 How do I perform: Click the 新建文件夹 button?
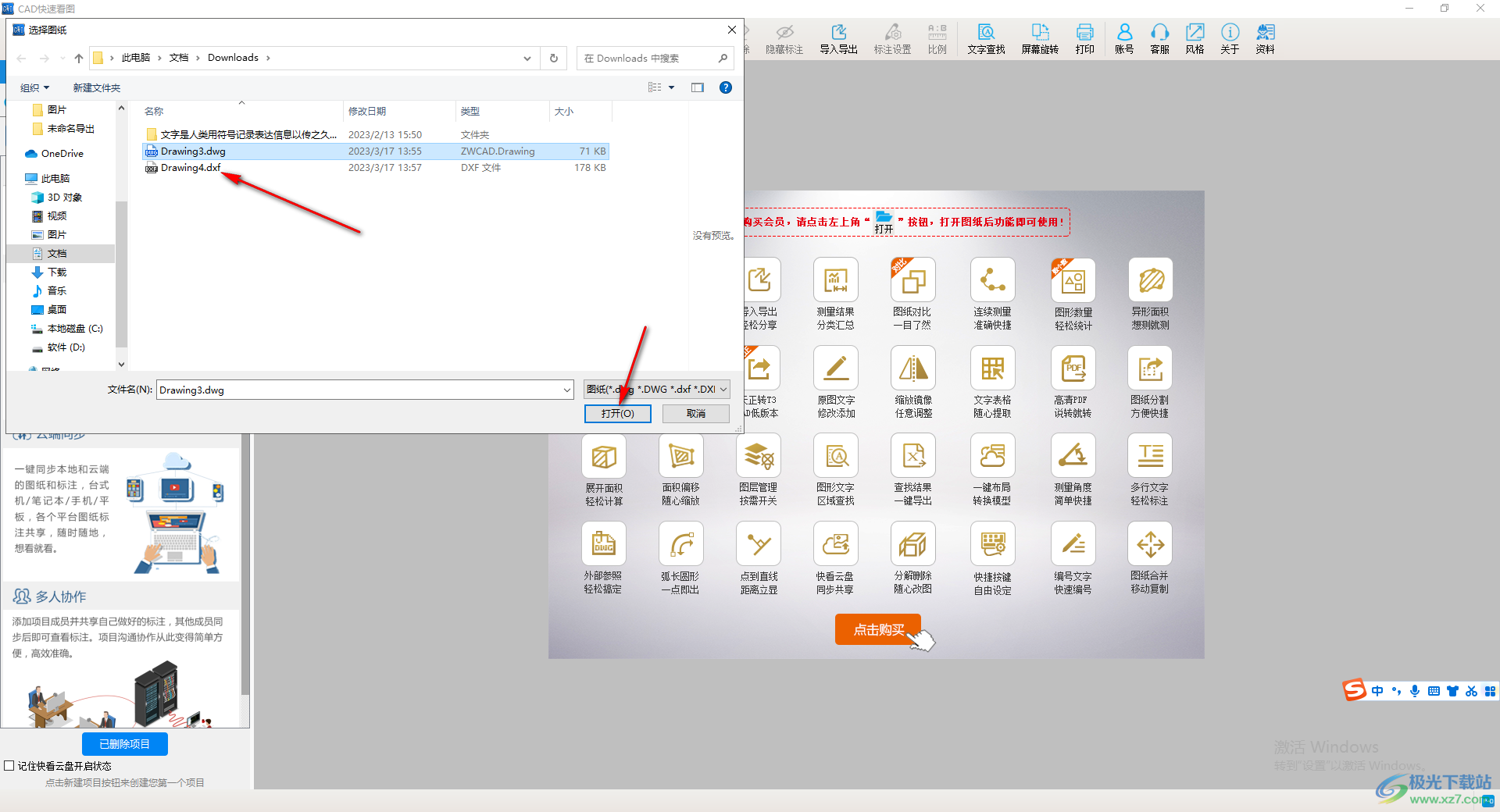(97, 87)
